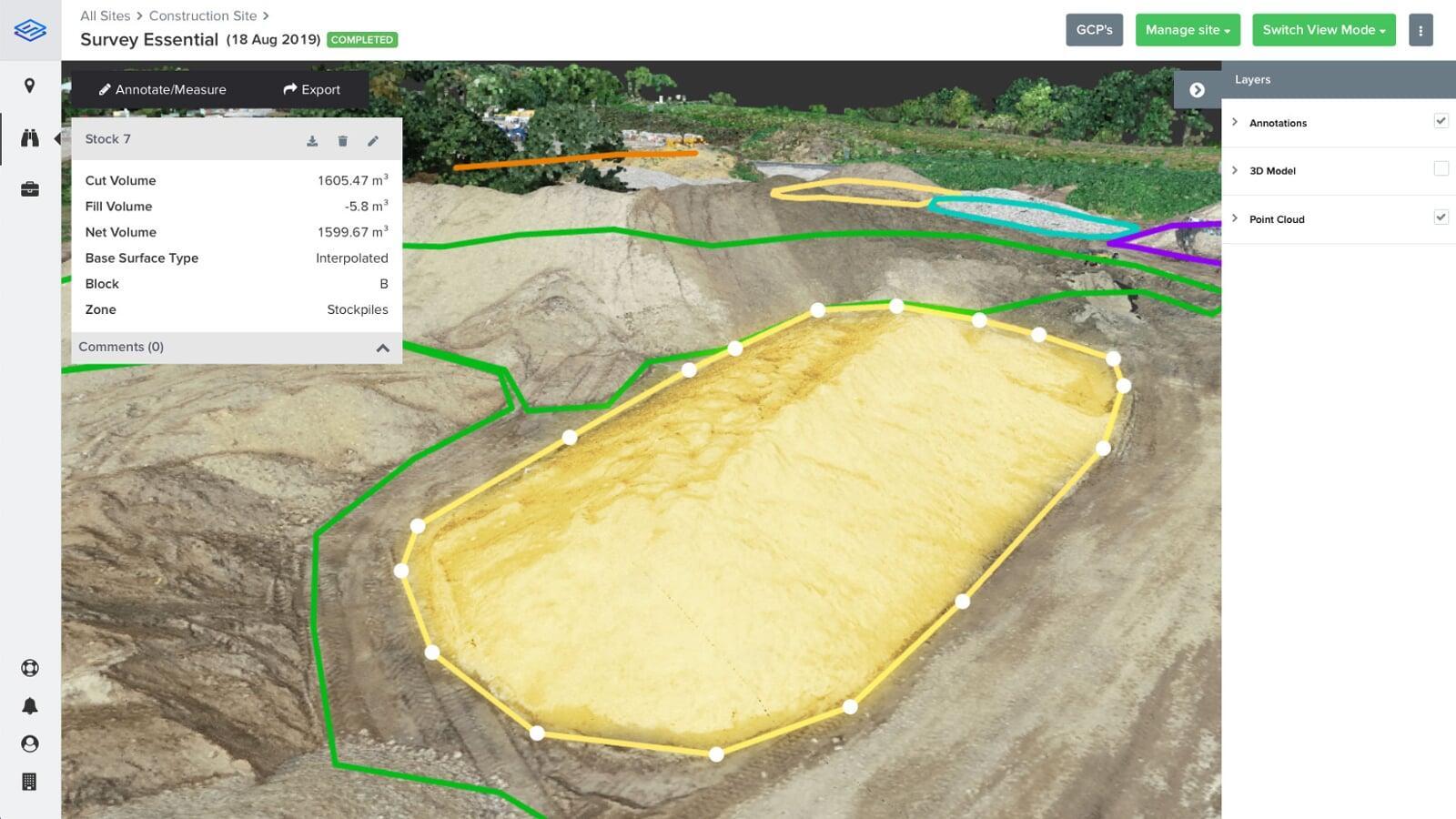
Task: Open the Export menu
Action: (x=311, y=89)
